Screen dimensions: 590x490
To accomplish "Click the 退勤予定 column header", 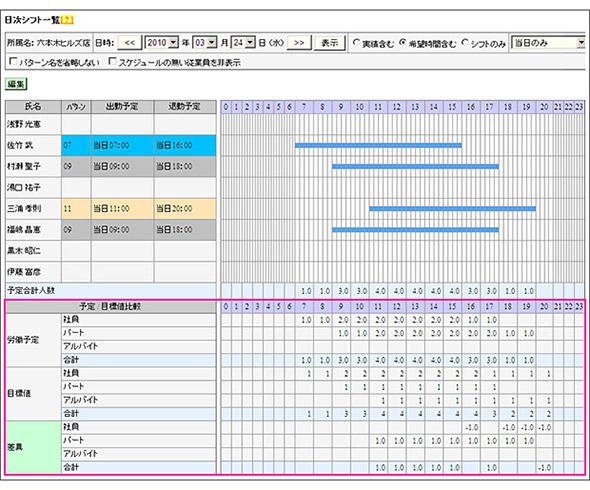I will click(x=185, y=107).
